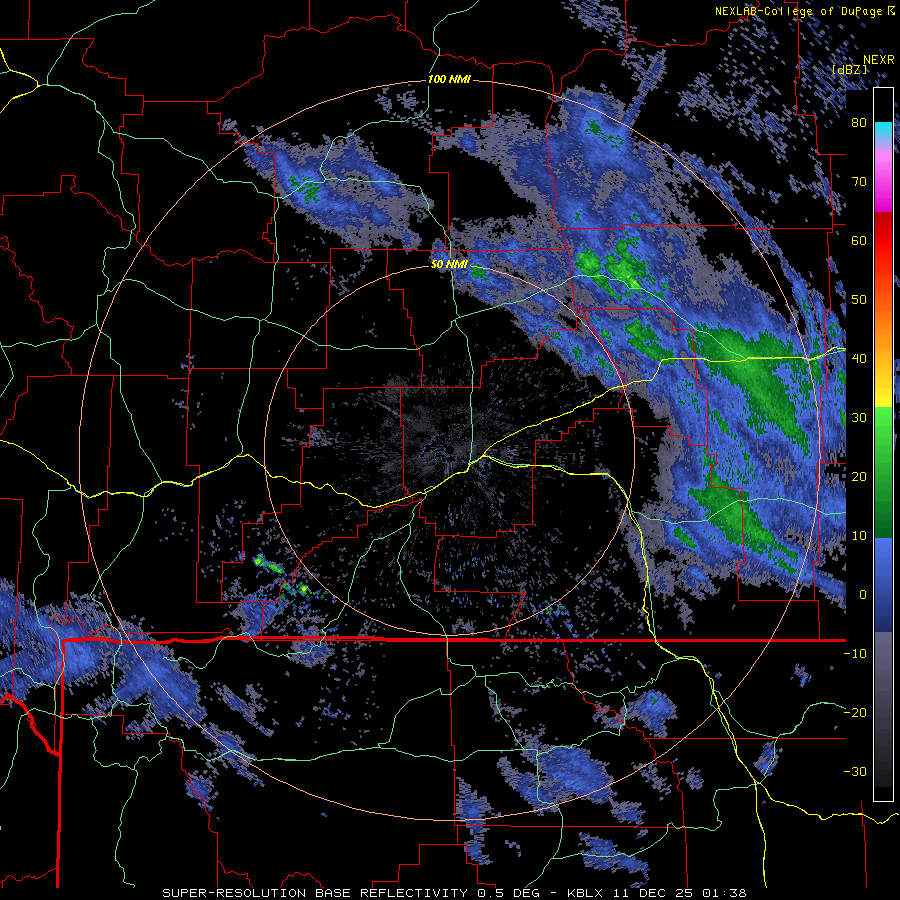Screen dimensions: 900x900
Task: Click the -10 value on the dBZ scale
Action: 855,654
